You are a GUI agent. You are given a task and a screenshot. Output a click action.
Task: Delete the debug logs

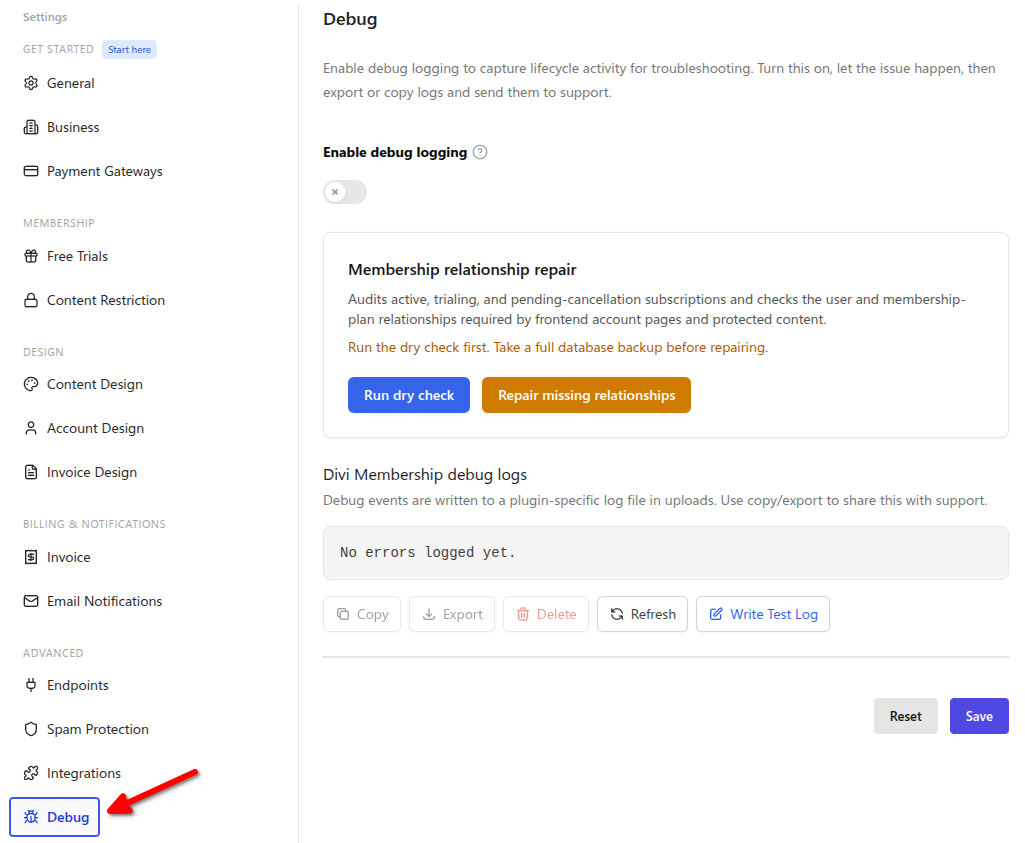(546, 614)
